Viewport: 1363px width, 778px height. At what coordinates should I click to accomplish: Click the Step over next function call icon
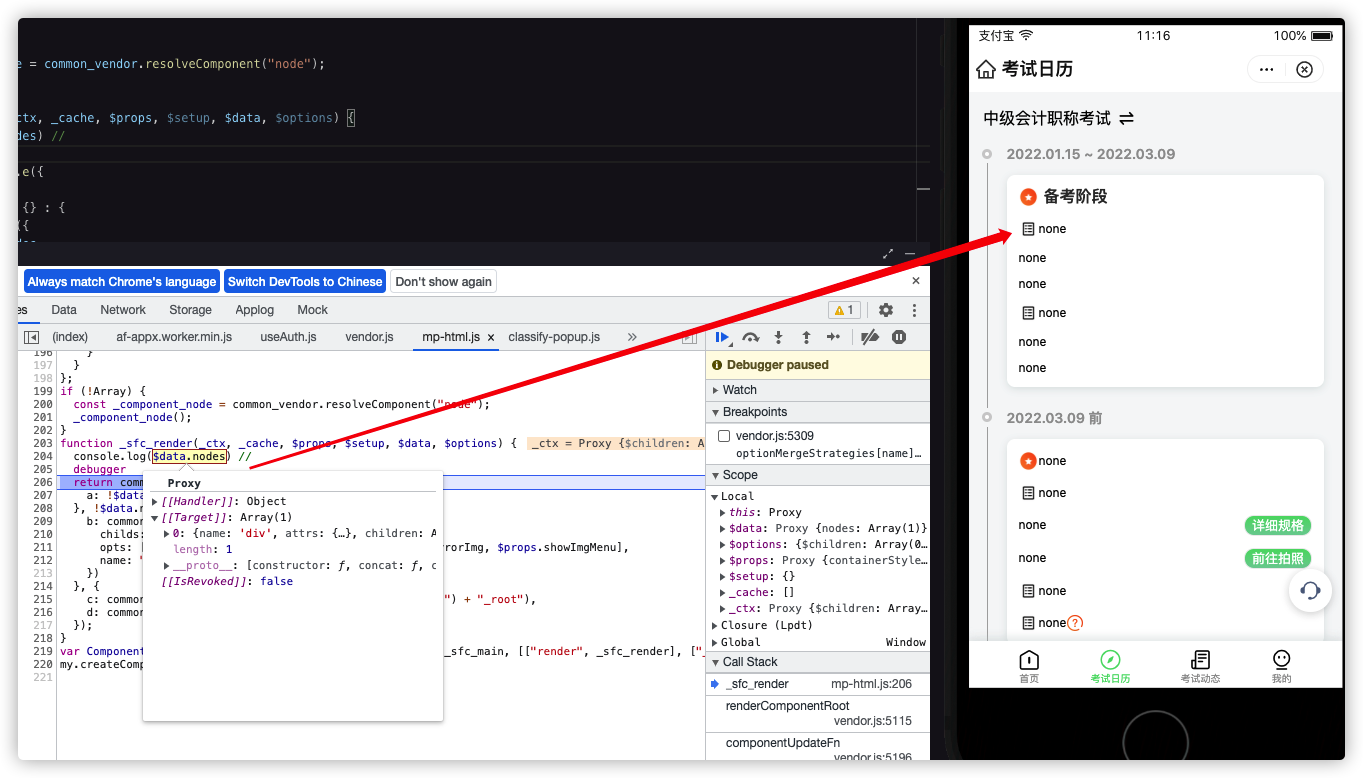[751, 337]
